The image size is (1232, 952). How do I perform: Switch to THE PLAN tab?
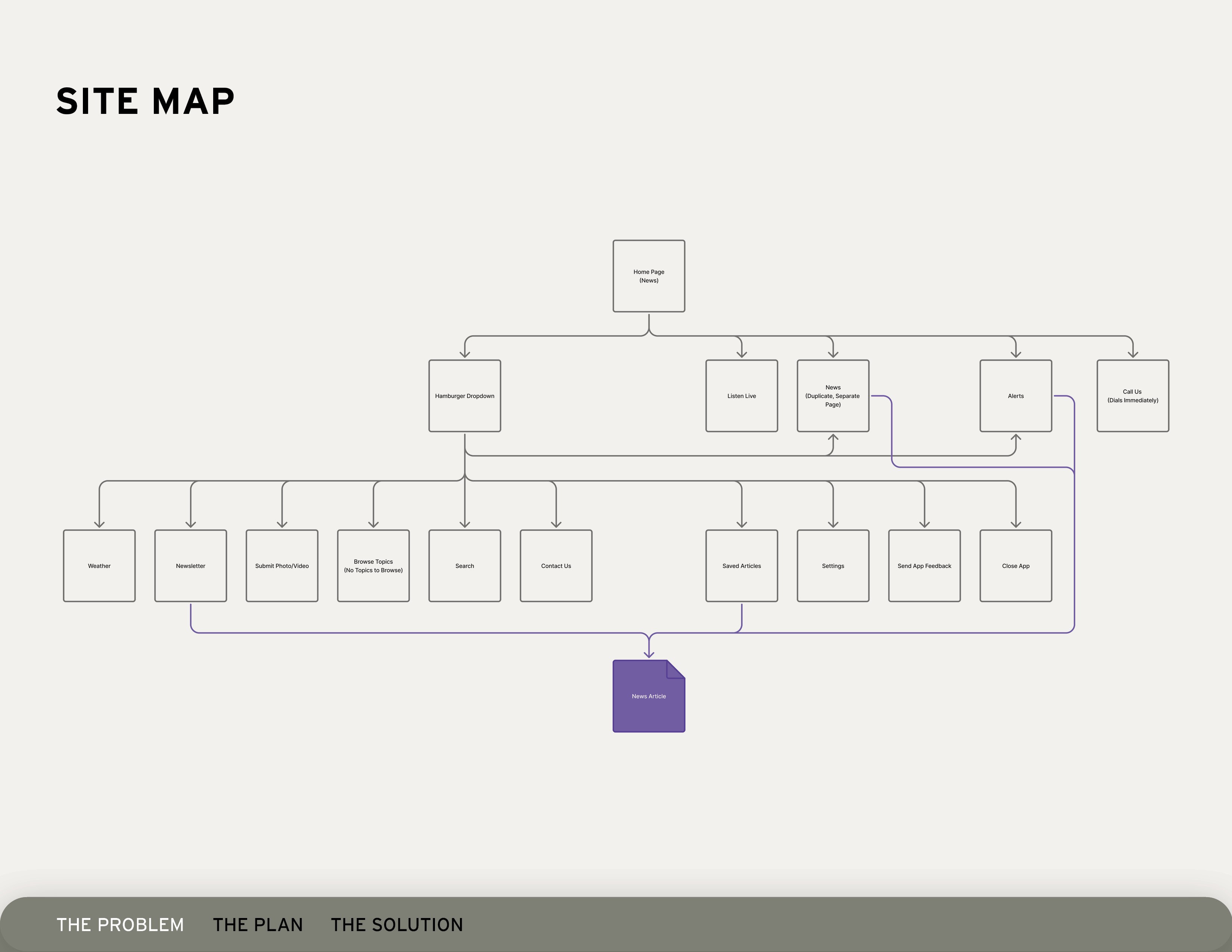click(258, 925)
